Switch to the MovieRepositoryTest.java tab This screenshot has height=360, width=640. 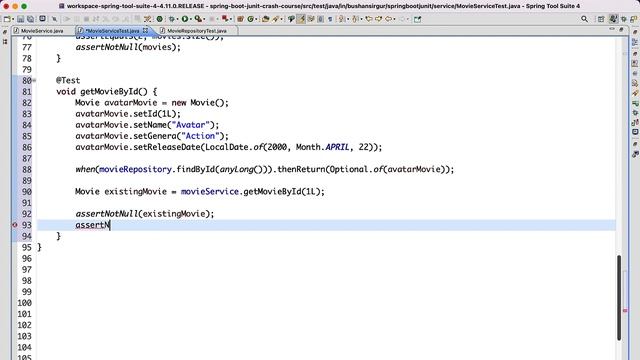[197, 31]
